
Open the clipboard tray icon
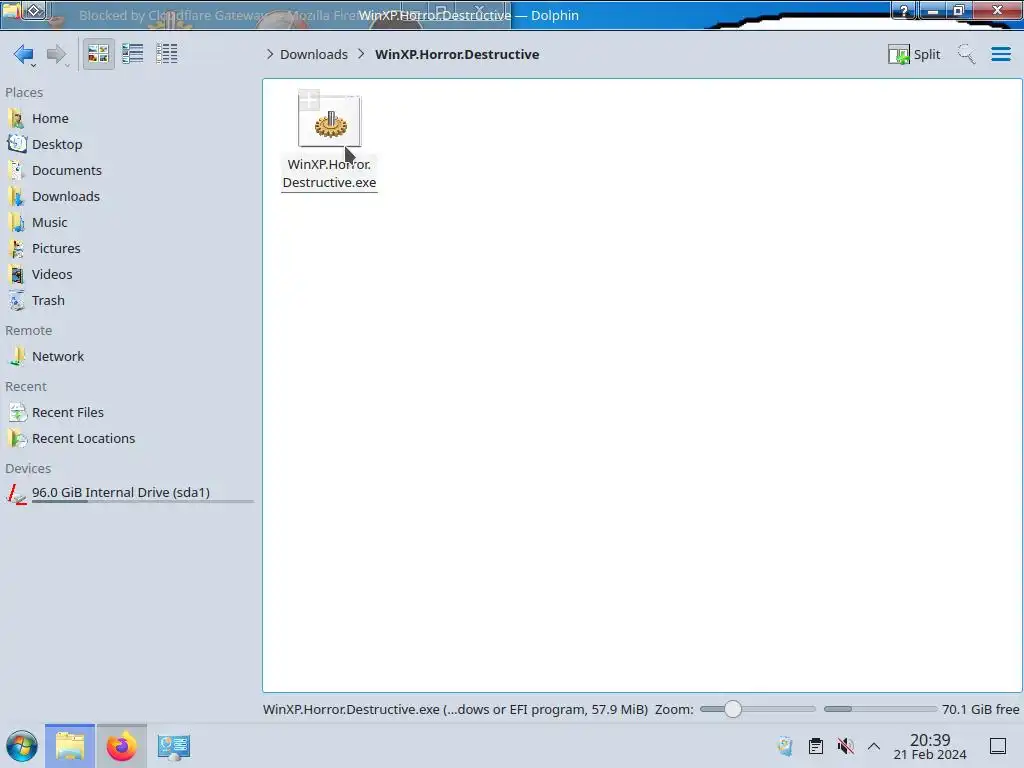816,746
